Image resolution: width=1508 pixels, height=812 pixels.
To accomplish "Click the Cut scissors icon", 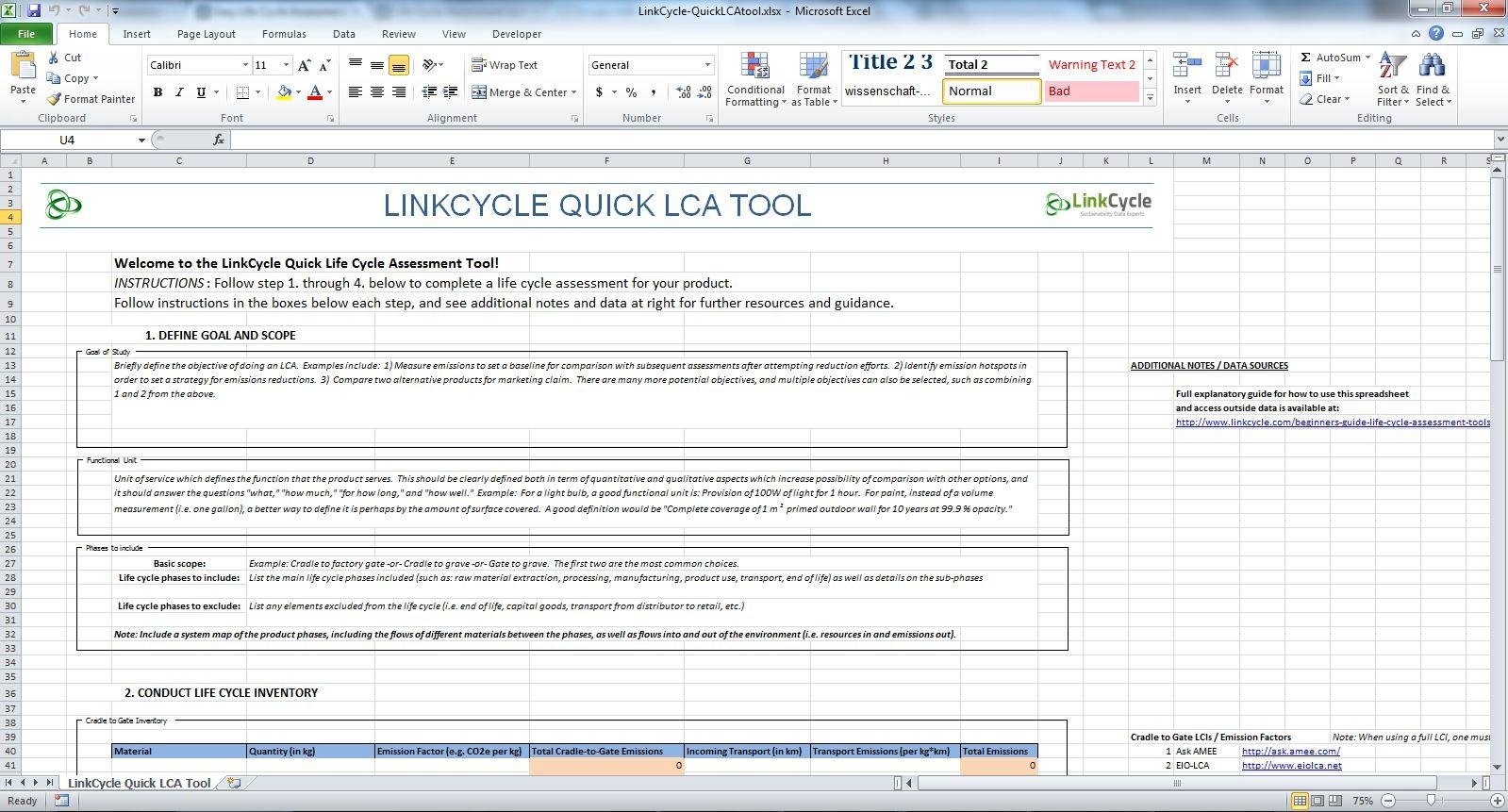I will click(54, 58).
